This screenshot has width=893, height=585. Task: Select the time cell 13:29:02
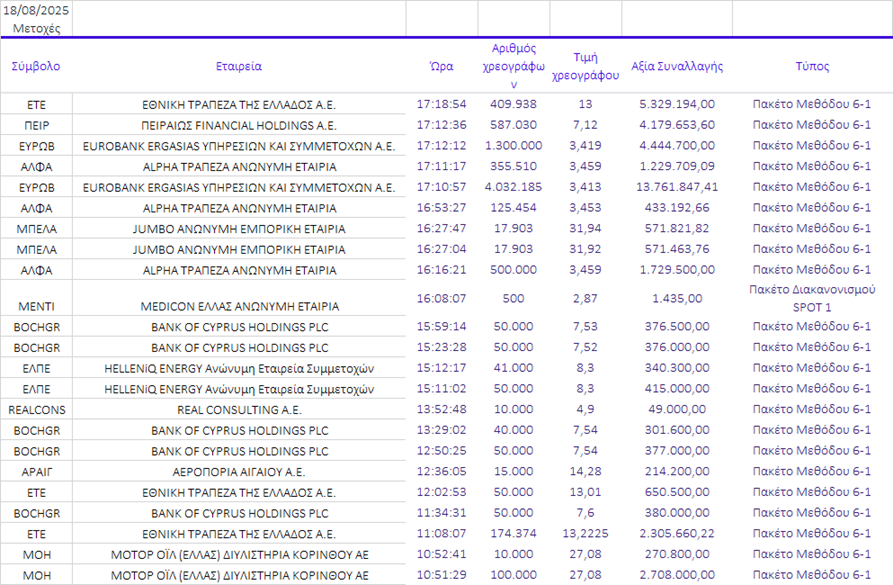pos(441,430)
